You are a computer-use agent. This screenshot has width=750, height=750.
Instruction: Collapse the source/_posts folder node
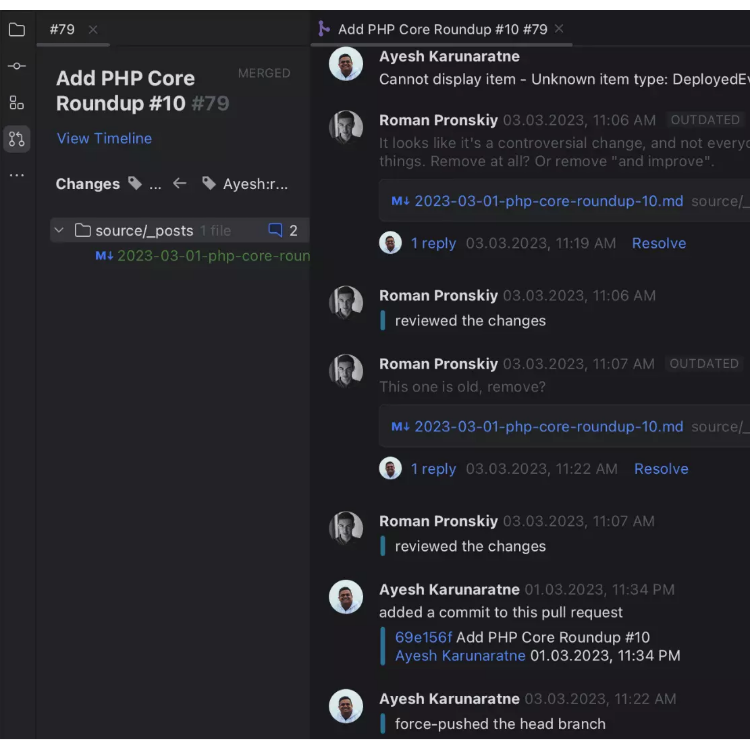coord(59,230)
